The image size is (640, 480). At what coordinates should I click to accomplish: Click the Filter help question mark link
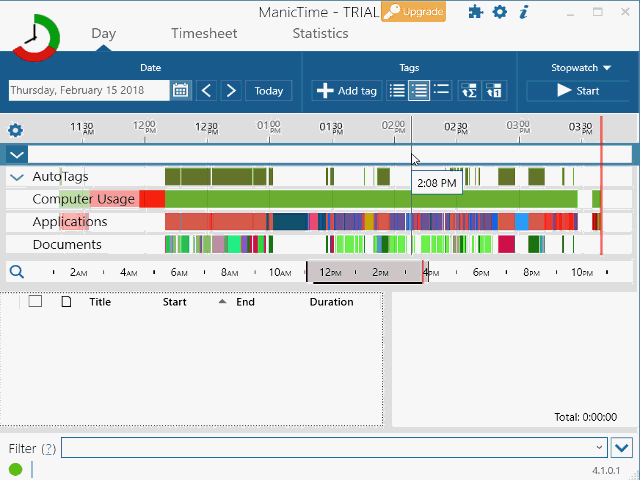49,449
